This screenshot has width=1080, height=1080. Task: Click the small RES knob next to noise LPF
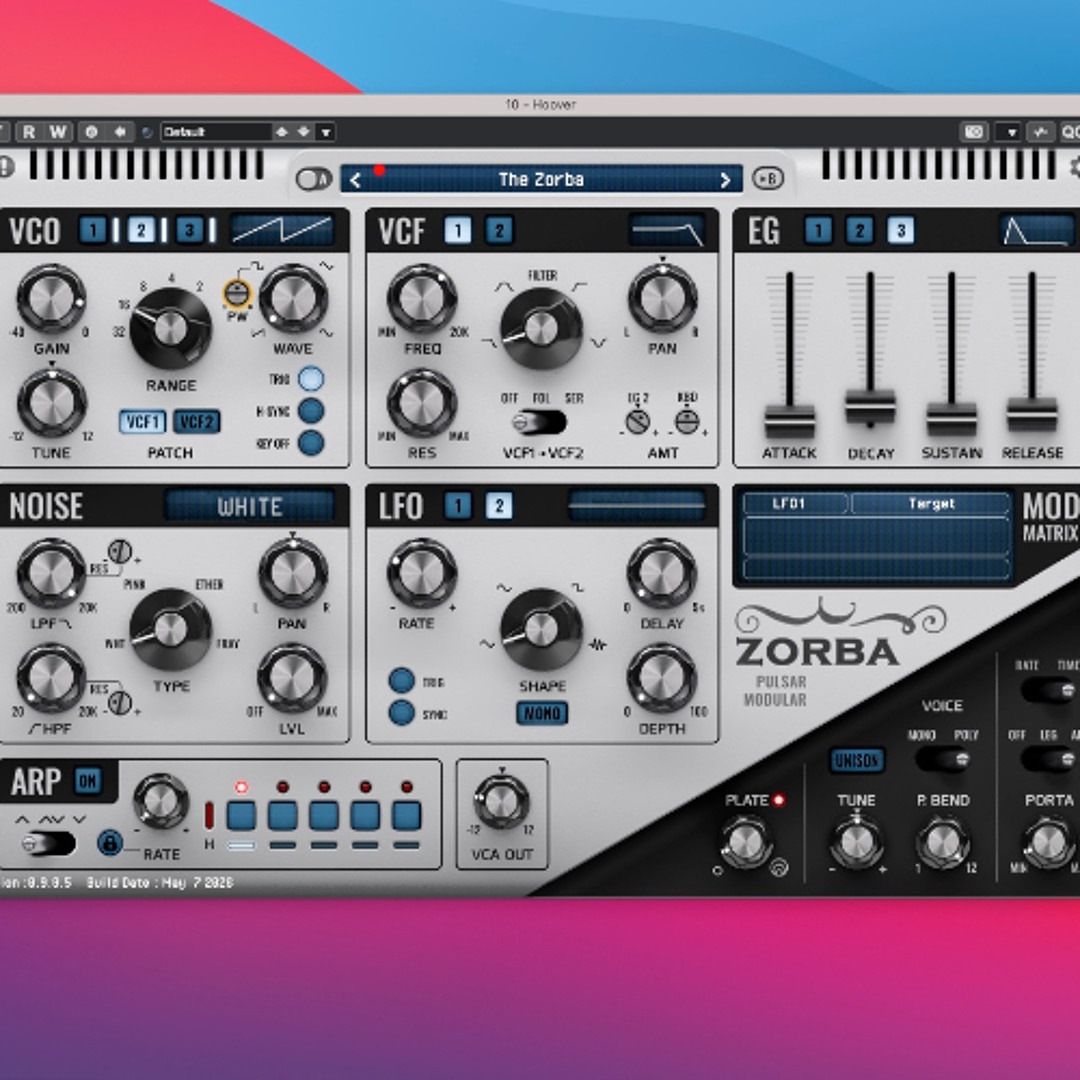click(120, 552)
